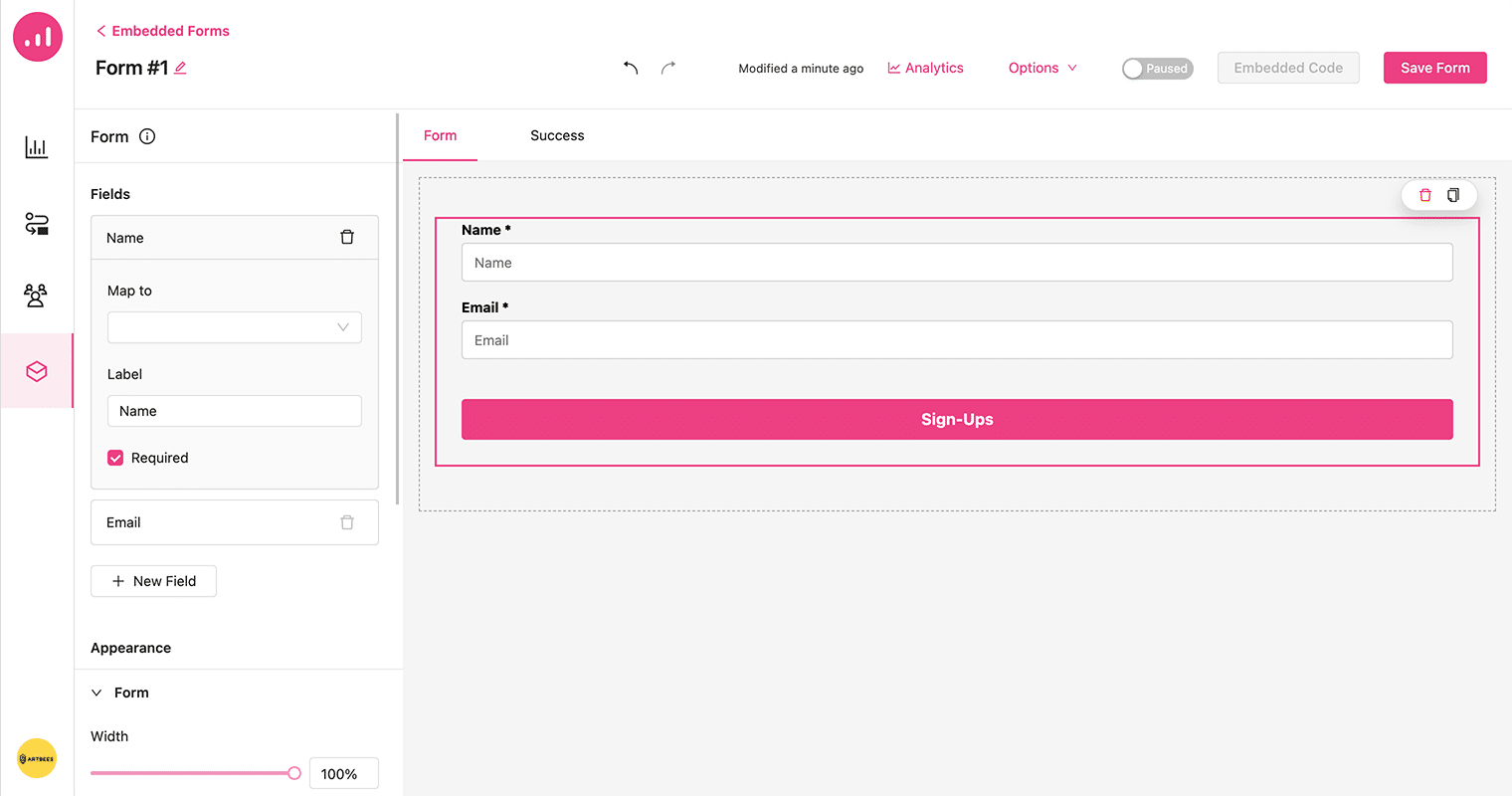This screenshot has height=796, width=1512.
Task: Uncheck the Required checkbox
Action: point(115,458)
